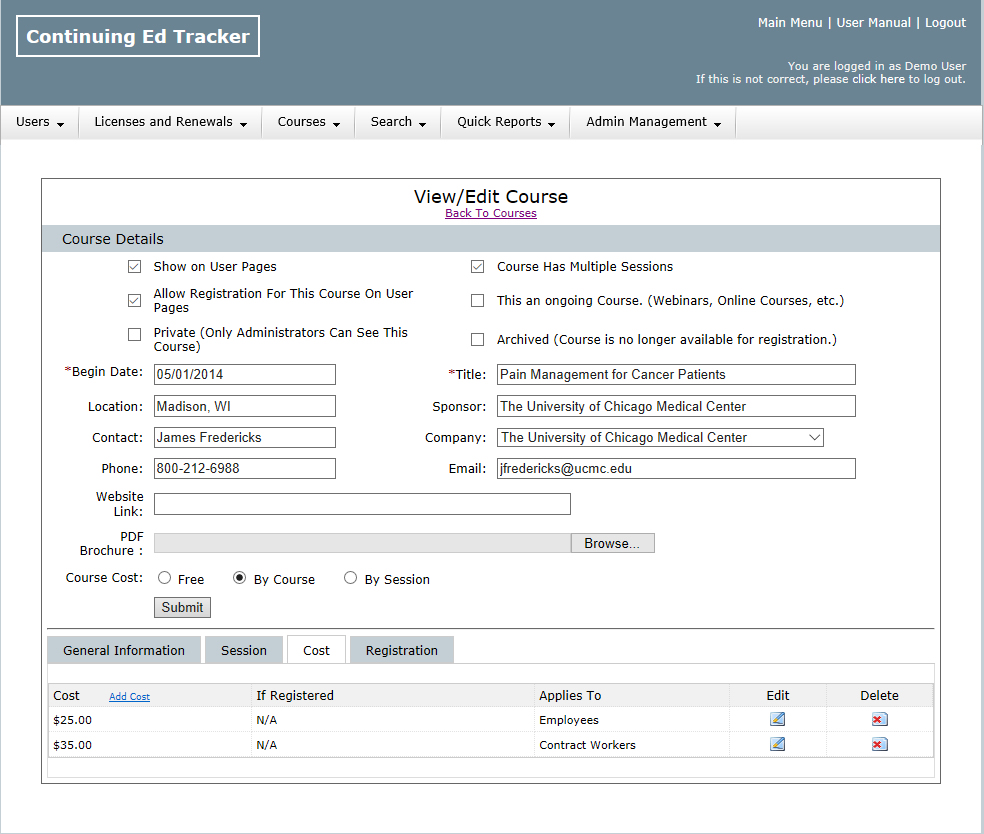Click Browse to upload PDF brochure
Screen dimensions: 984x834
(x=612, y=543)
